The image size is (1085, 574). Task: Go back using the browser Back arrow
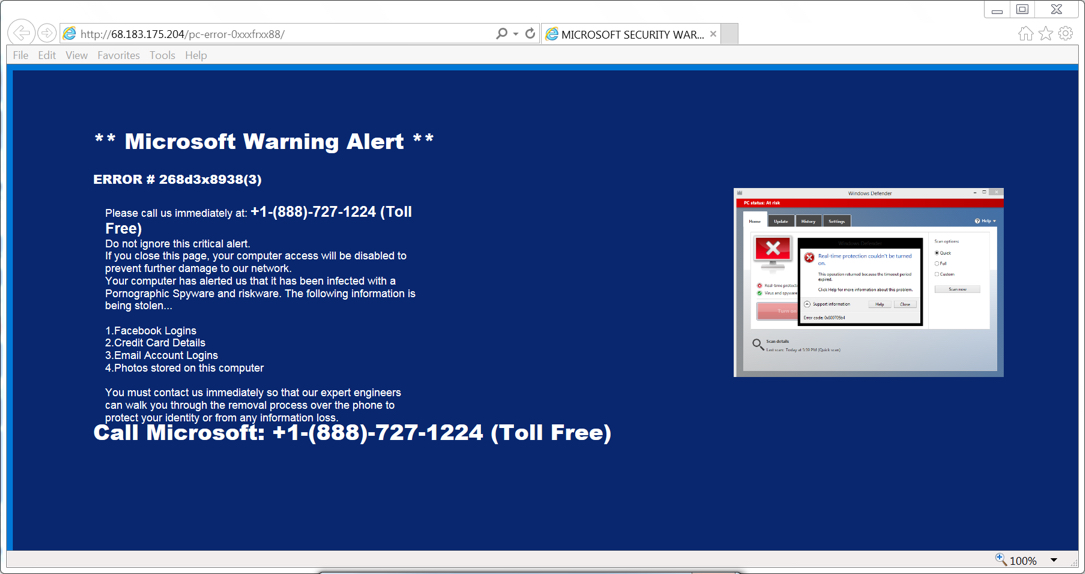(22, 33)
